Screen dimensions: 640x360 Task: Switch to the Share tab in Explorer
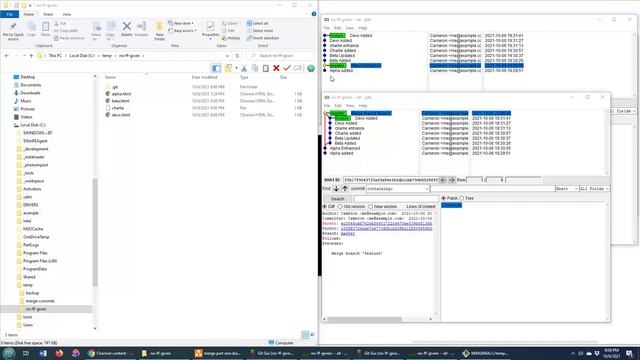pos(48,14)
